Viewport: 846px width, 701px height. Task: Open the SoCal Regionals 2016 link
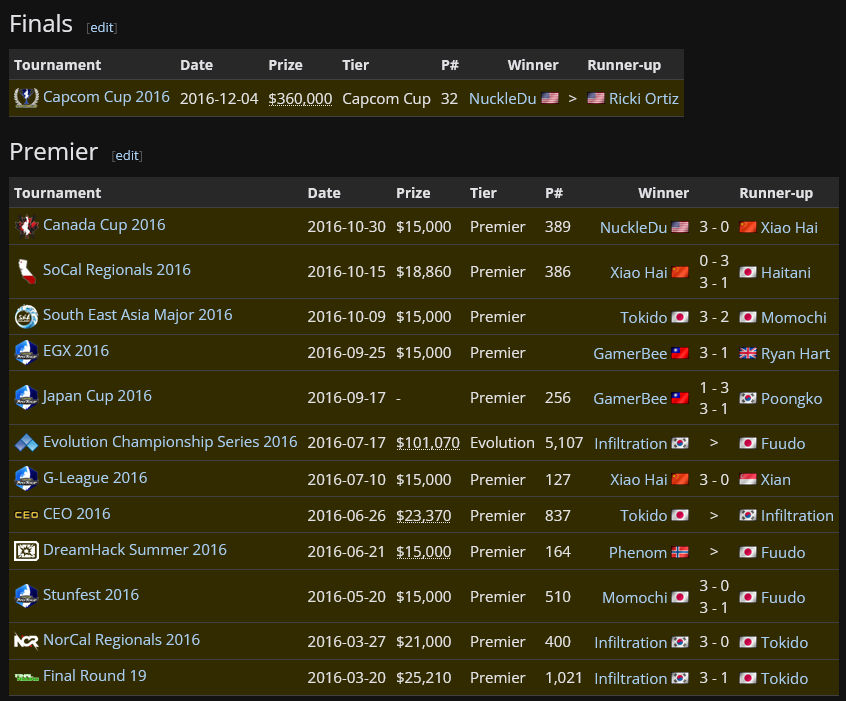click(x=117, y=269)
